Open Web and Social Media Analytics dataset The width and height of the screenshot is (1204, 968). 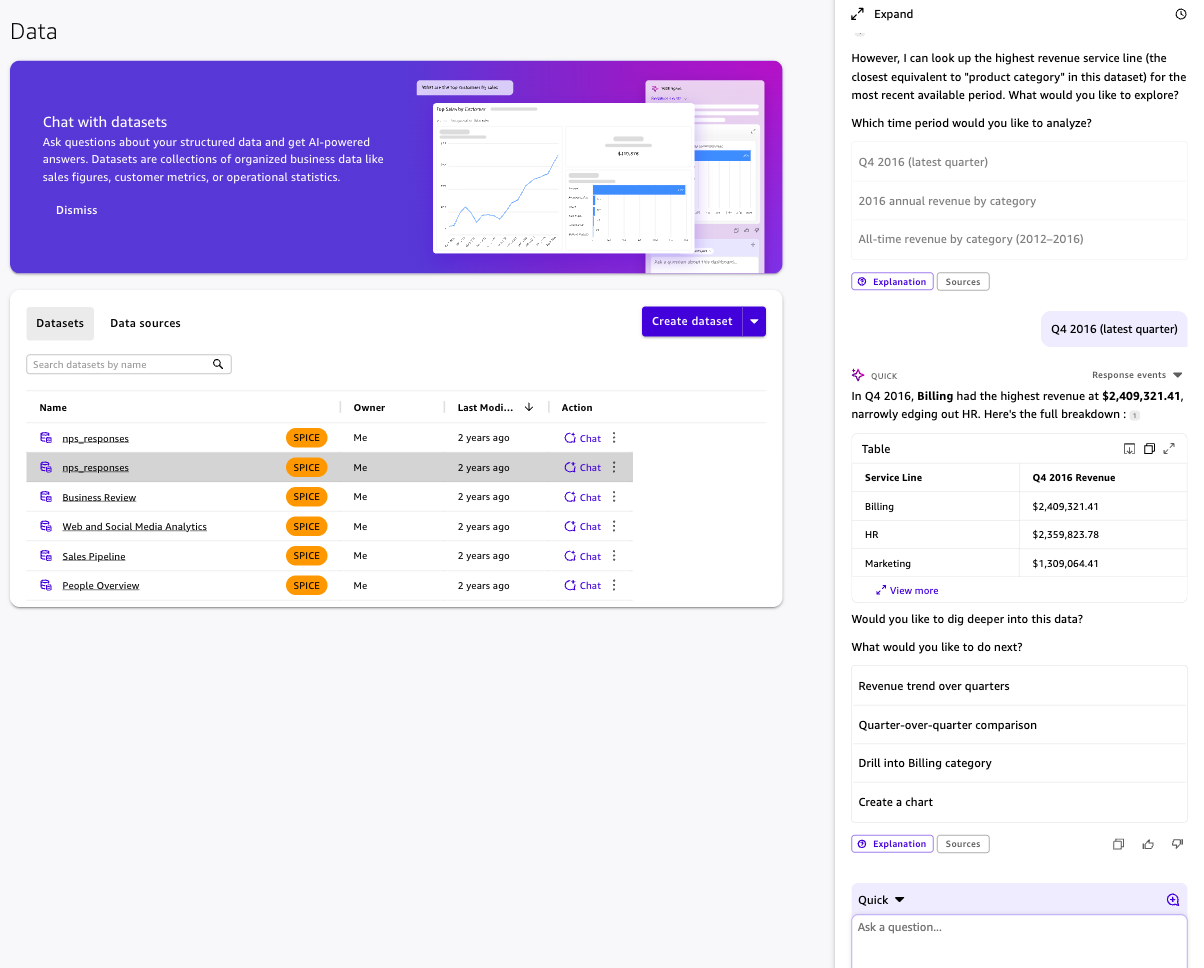134,526
